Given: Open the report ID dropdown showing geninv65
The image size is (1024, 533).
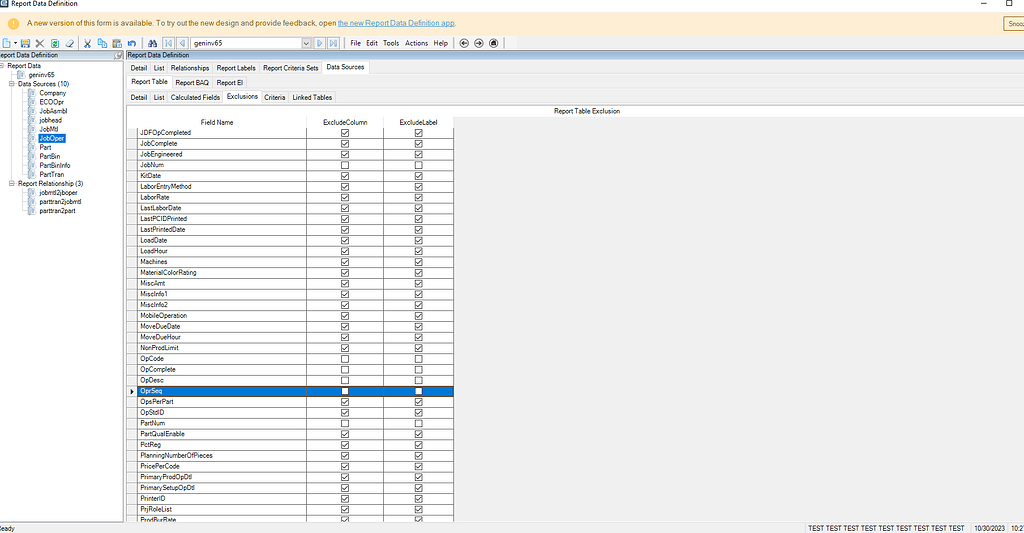Looking at the screenshot, I should point(306,43).
